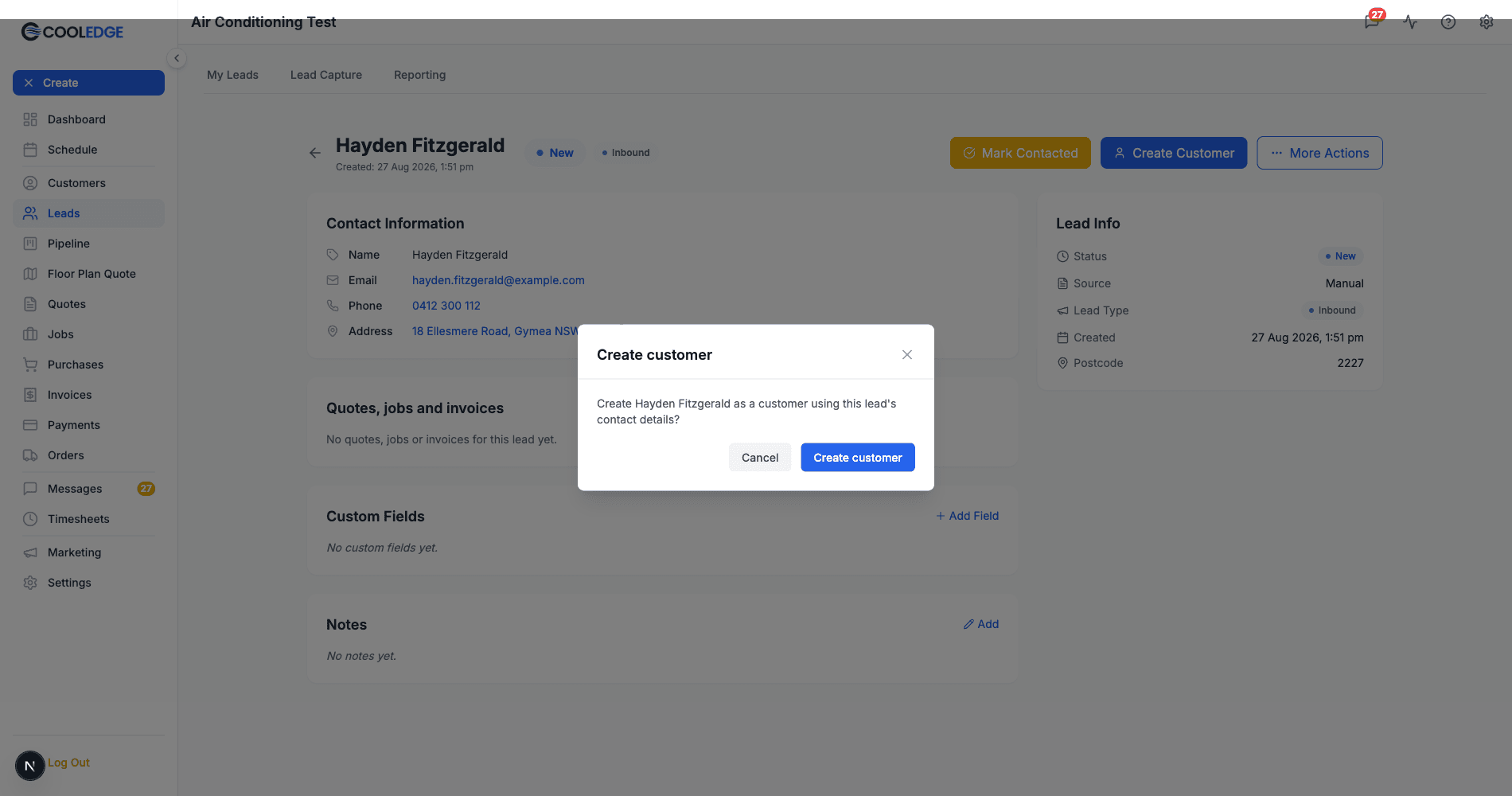Click the address 18 Ellesmere Road link
This screenshot has width=1512, height=796.
pyautogui.click(x=495, y=331)
